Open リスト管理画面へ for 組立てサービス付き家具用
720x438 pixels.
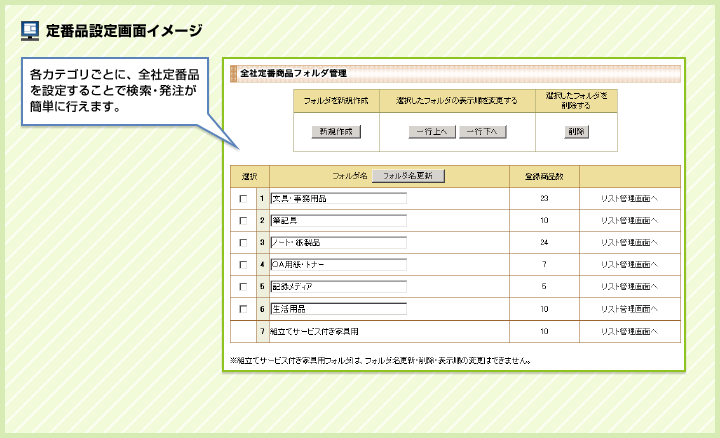pos(630,331)
